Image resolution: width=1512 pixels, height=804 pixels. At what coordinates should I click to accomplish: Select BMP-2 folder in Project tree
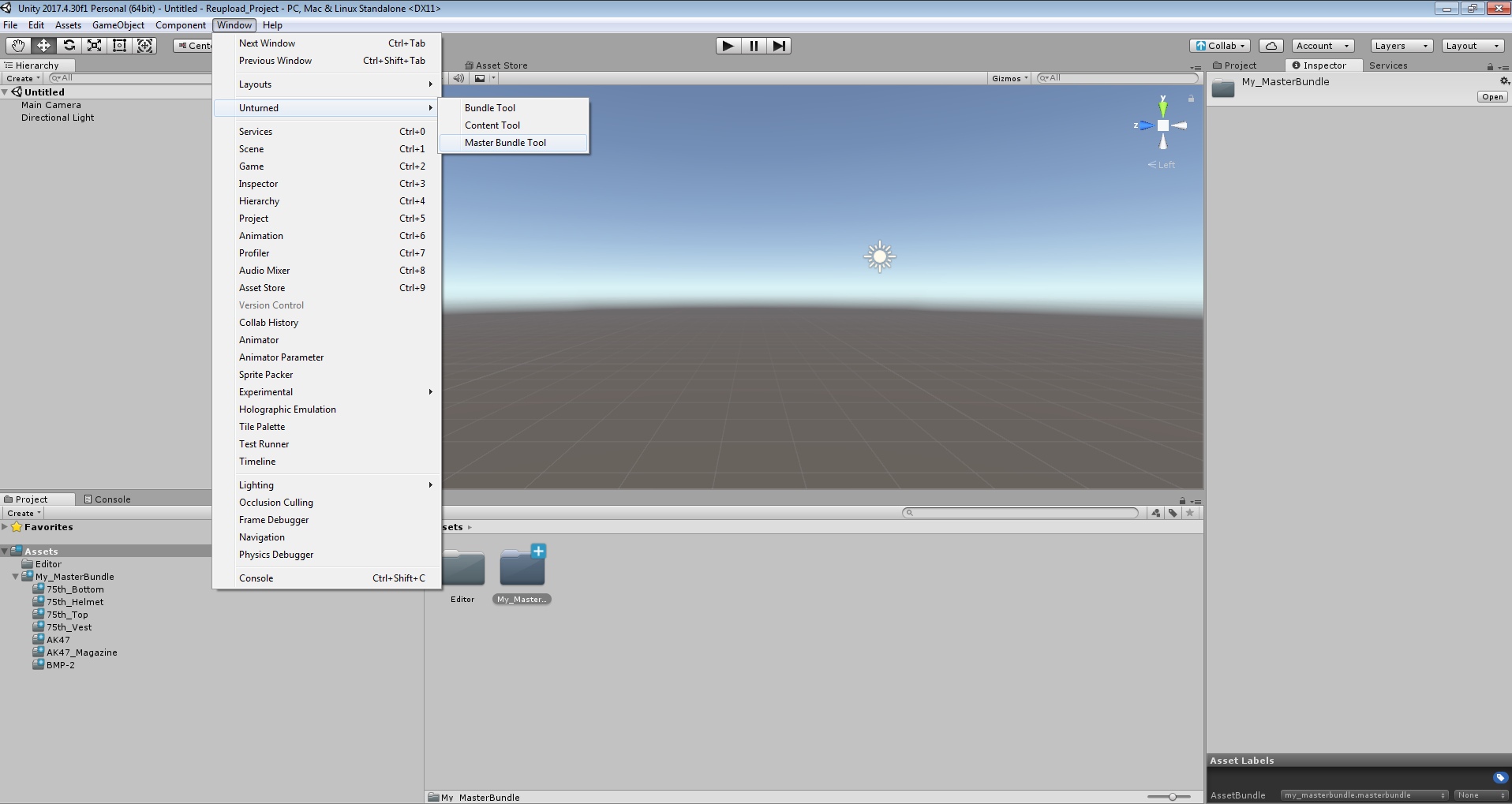click(x=61, y=665)
